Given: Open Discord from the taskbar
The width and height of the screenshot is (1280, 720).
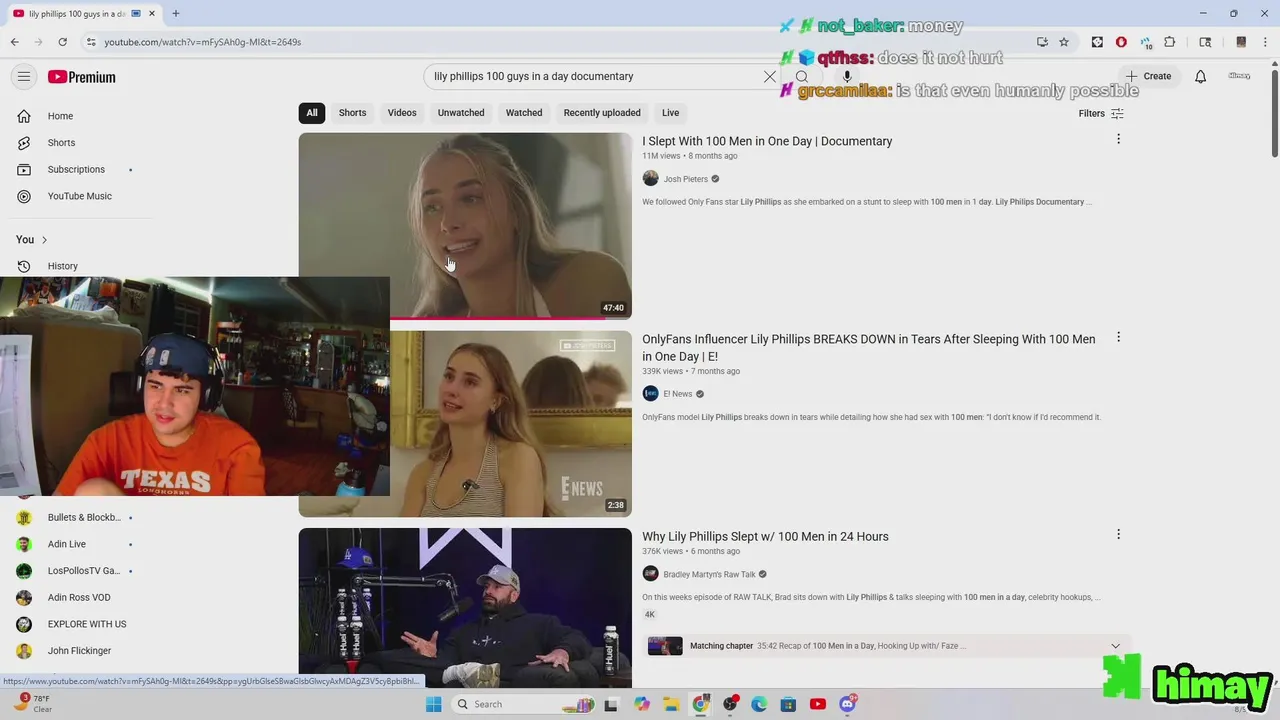Looking at the screenshot, I should coord(848,704).
